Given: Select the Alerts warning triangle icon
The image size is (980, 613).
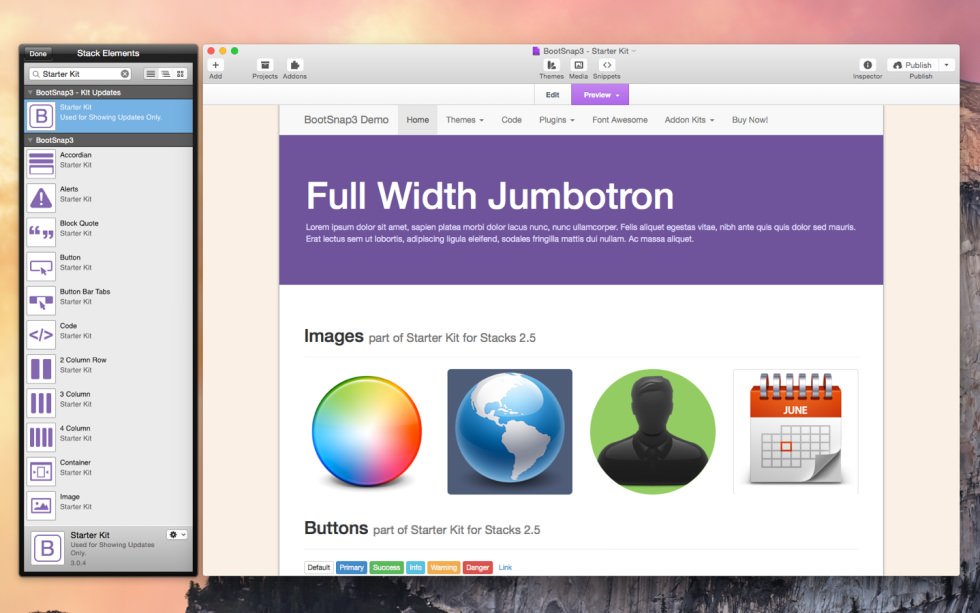Looking at the screenshot, I should coord(41,198).
